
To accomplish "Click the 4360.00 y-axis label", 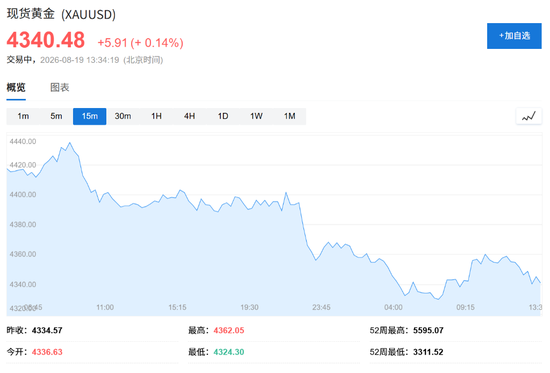I will (23, 254).
